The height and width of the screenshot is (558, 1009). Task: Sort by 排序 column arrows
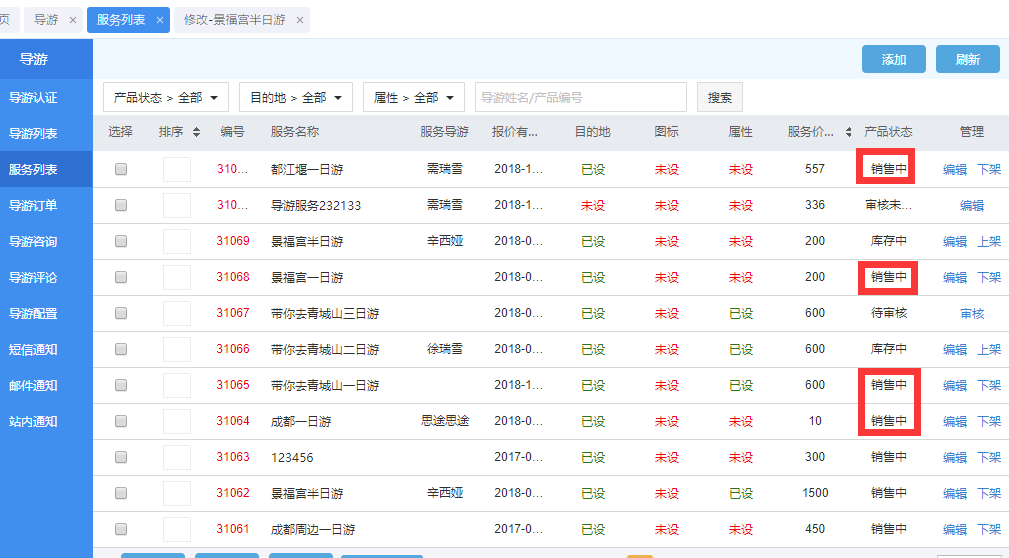[x=196, y=132]
